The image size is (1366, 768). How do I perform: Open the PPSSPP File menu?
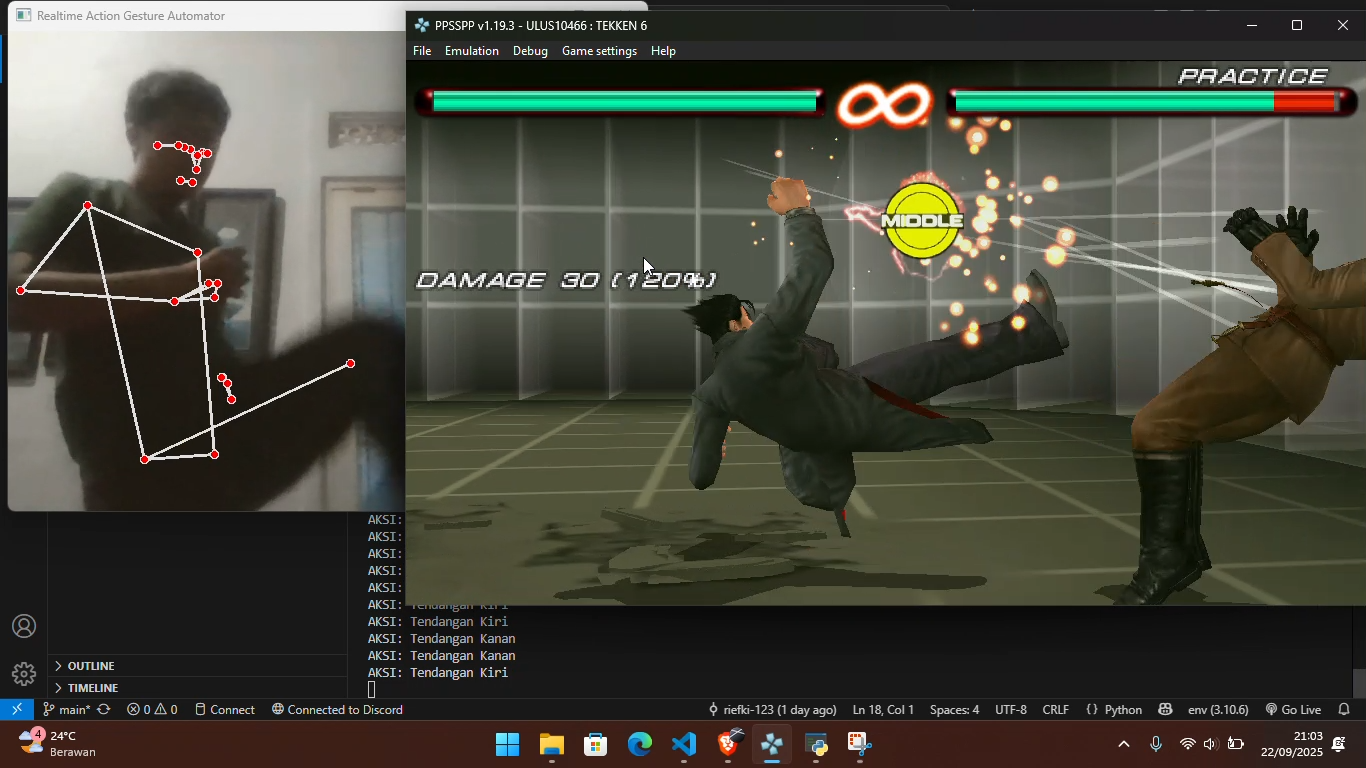coord(422,51)
